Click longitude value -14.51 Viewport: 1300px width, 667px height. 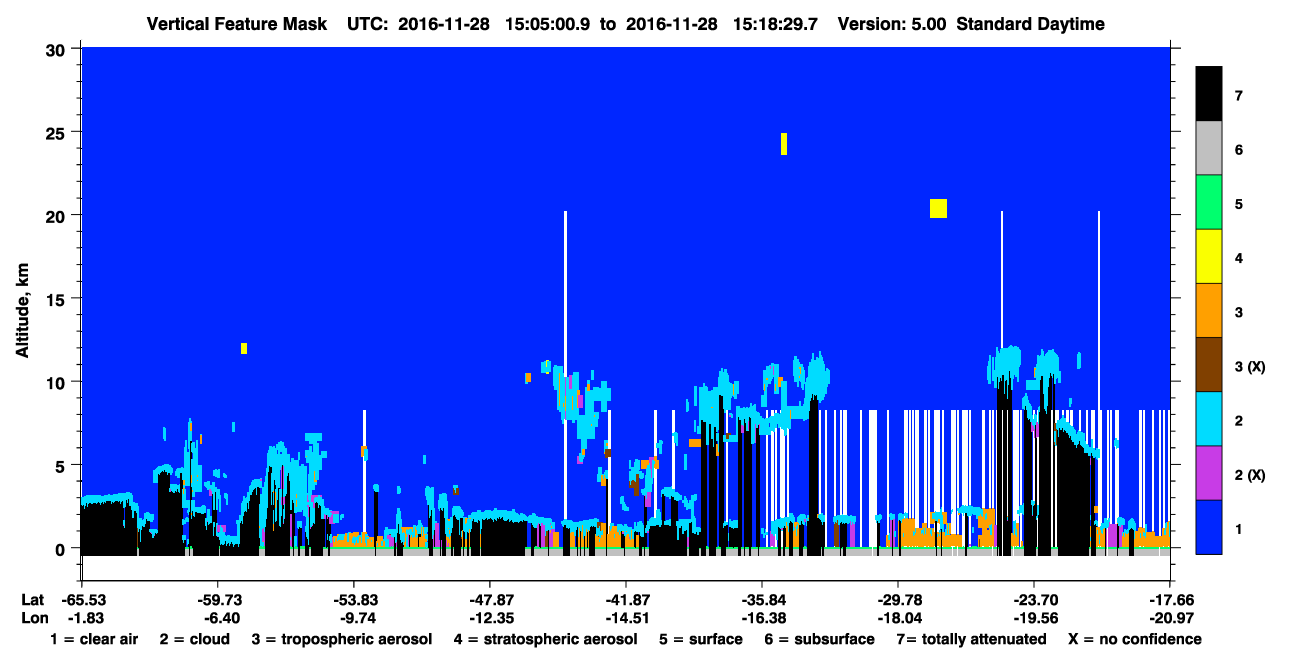625,618
